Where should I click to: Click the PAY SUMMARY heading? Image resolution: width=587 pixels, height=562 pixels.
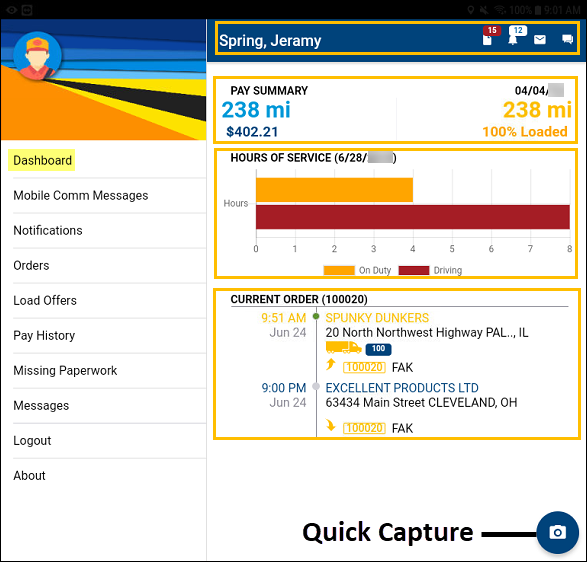269,91
